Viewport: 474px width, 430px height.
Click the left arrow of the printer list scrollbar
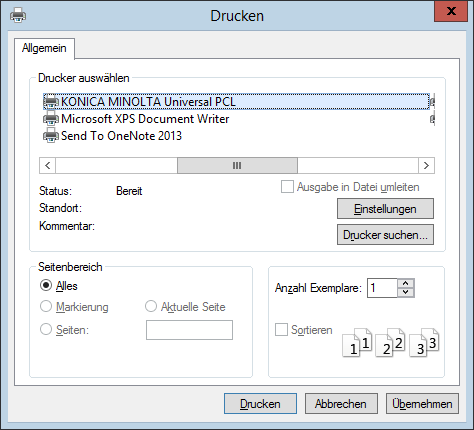click(48, 165)
